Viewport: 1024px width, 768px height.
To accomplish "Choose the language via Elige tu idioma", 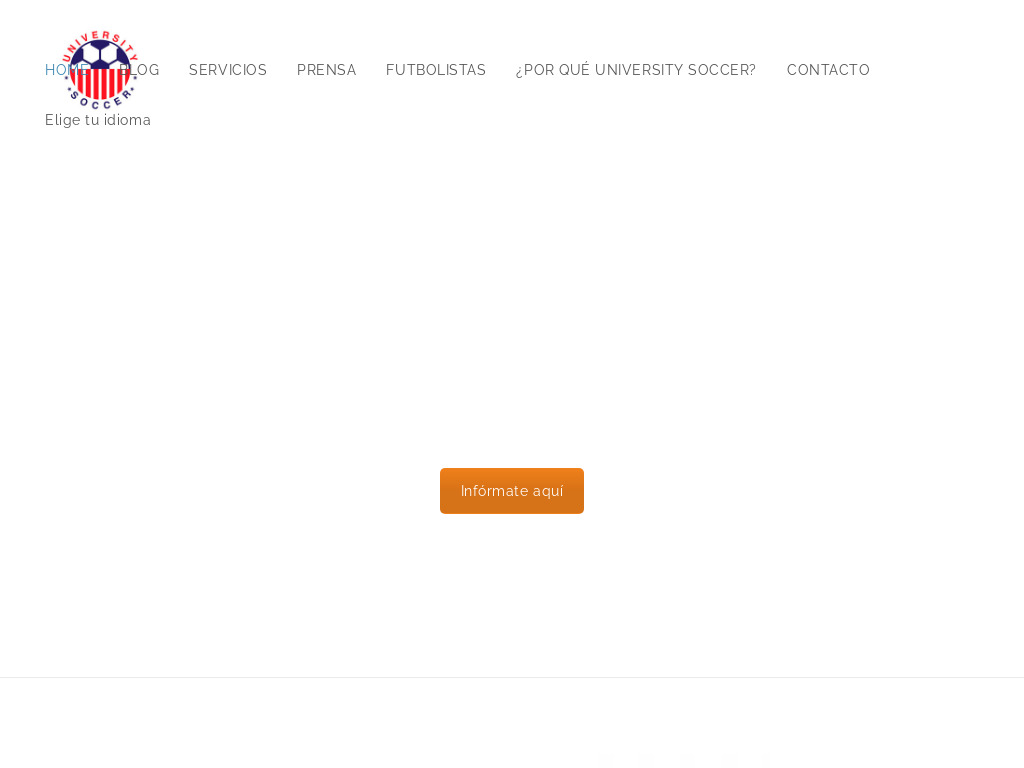I will (x=98, y=121).
